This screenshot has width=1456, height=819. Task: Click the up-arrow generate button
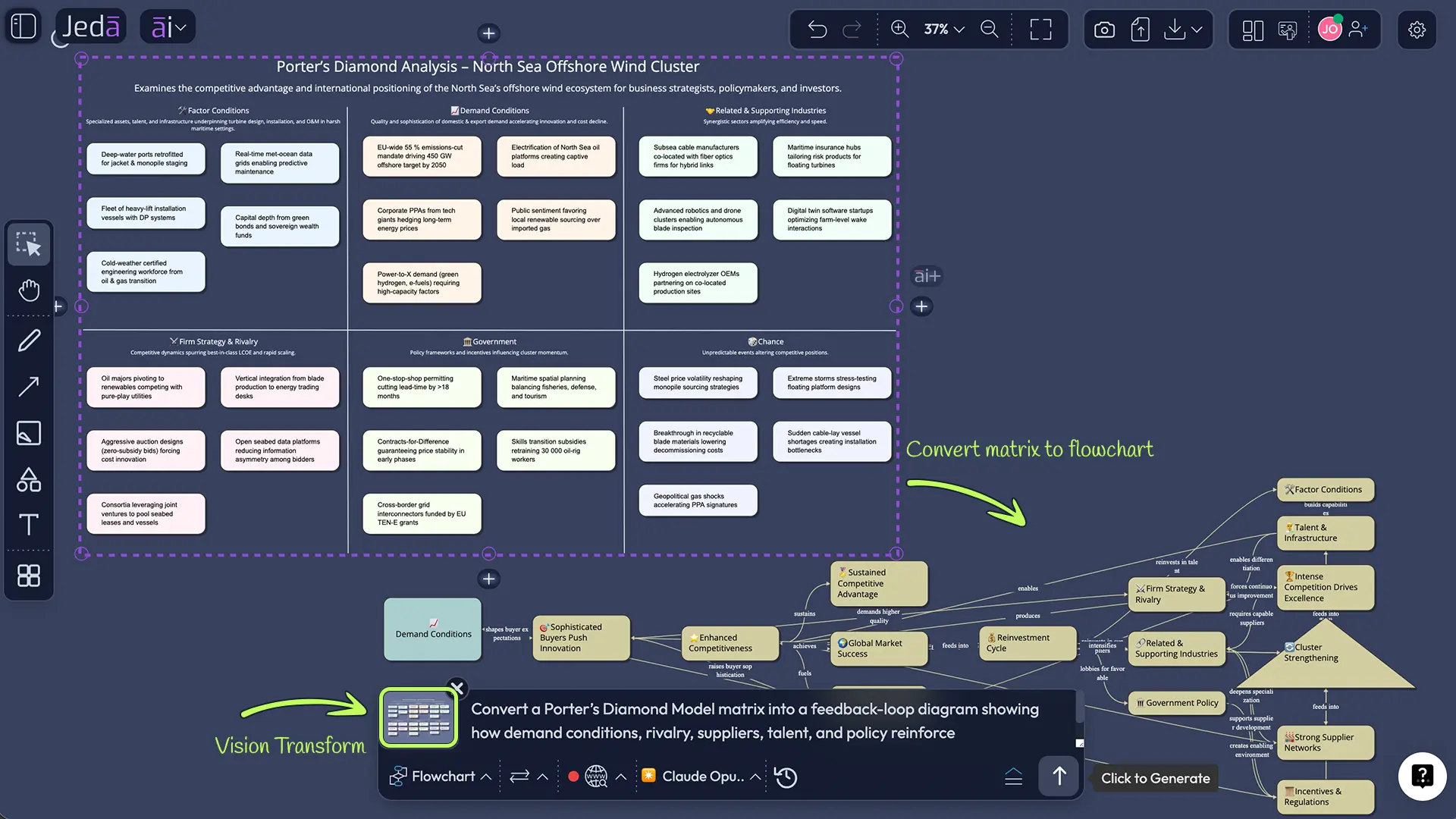tap(1059, 776)
